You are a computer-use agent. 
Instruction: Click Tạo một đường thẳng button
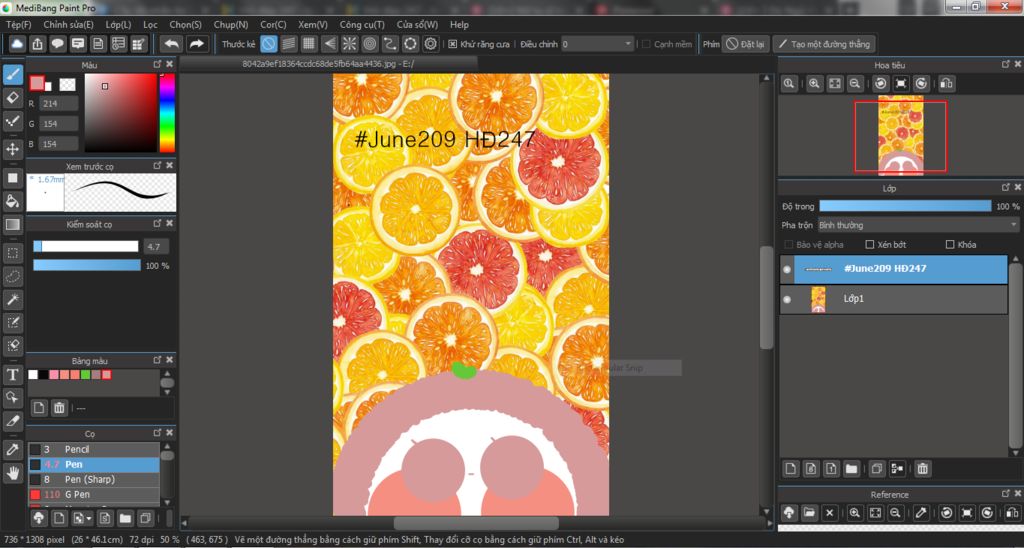click(824, 44)
